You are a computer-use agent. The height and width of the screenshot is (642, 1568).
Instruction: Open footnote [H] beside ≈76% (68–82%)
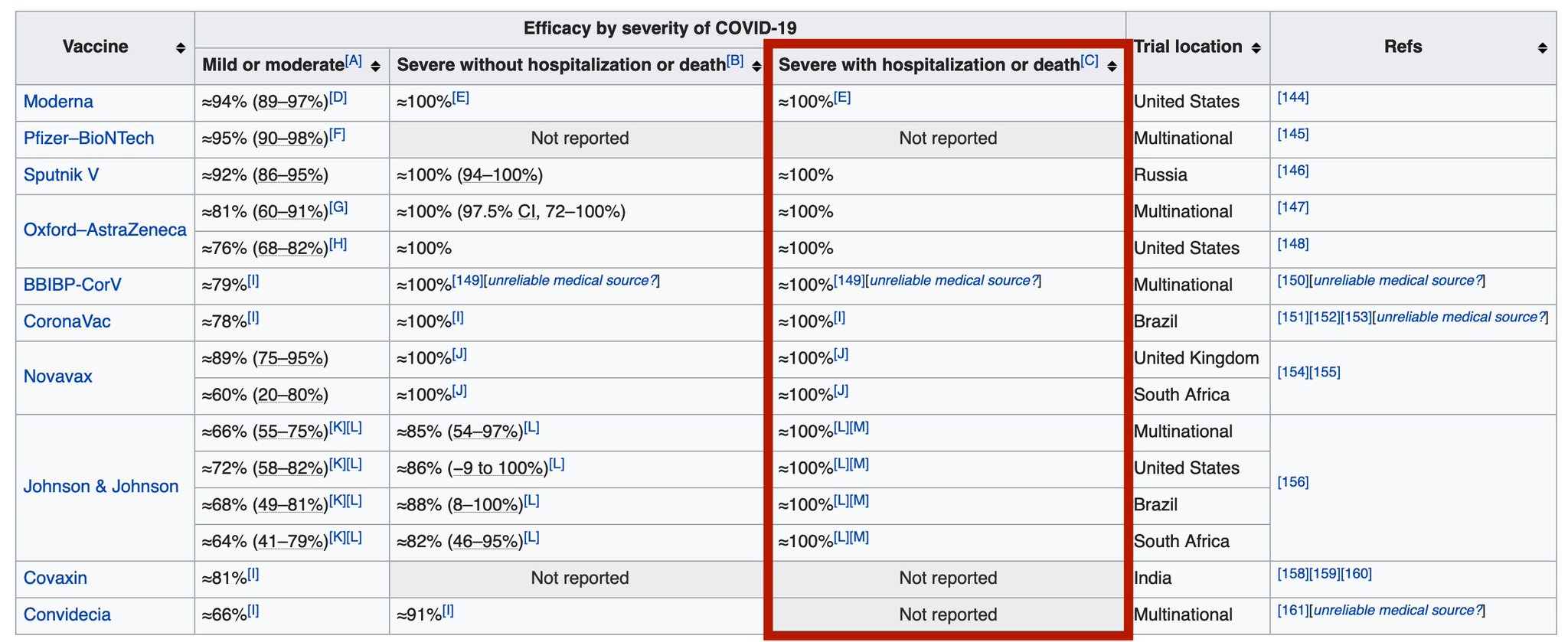pos(338,244)
